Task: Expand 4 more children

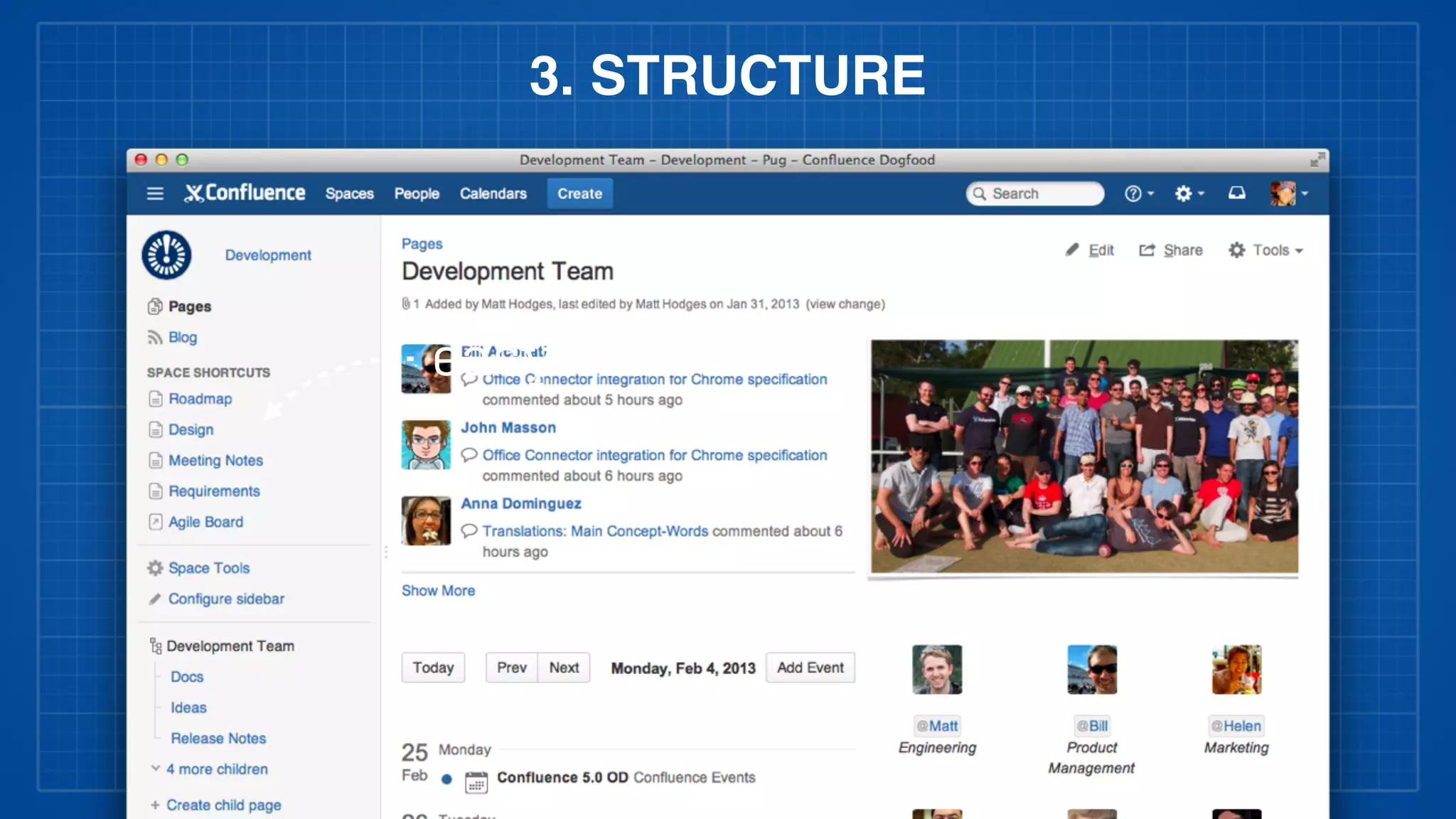Action: pyautogui.click(x=217, y=769)
